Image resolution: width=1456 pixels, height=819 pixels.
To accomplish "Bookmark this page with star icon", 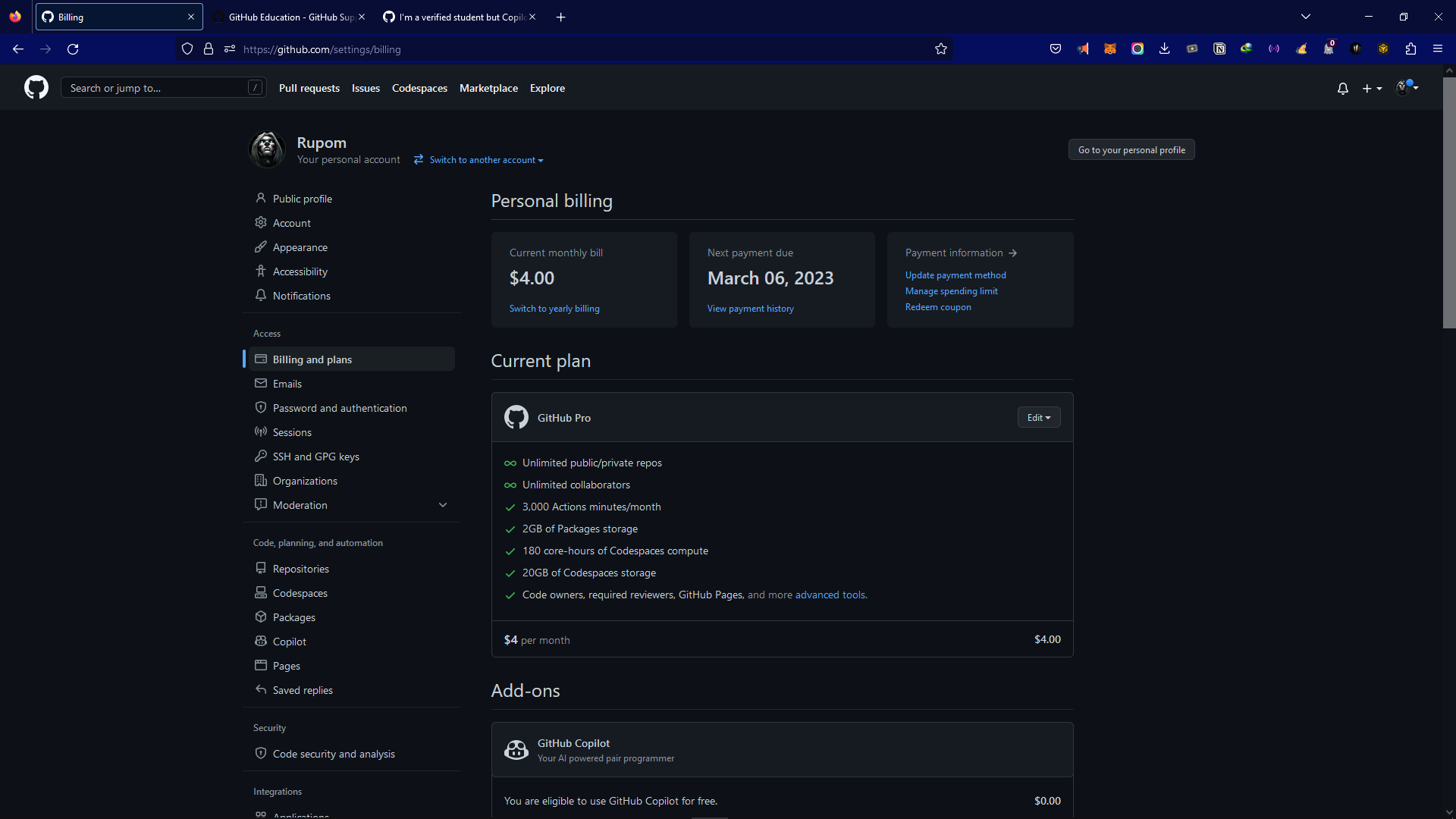I will coord(941,49).
